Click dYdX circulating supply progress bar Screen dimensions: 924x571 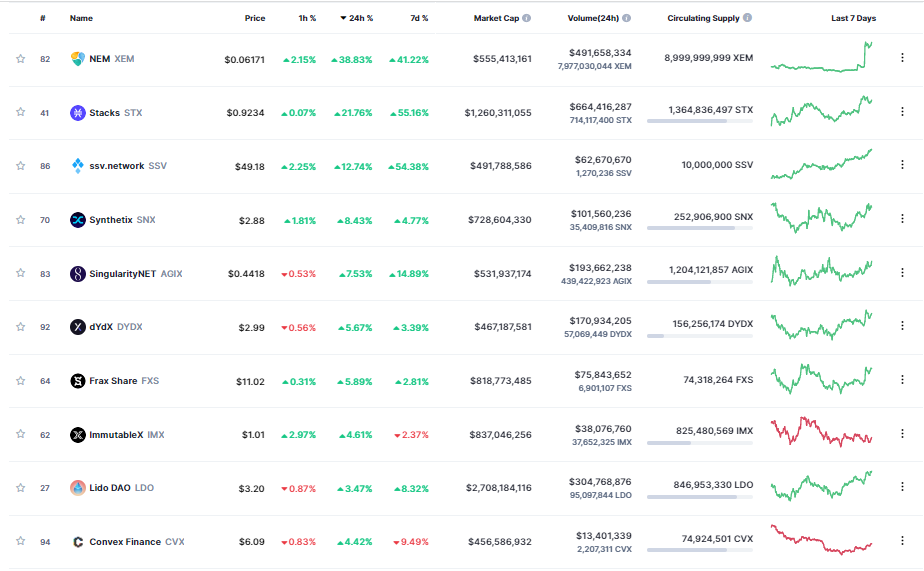[699, 336]
